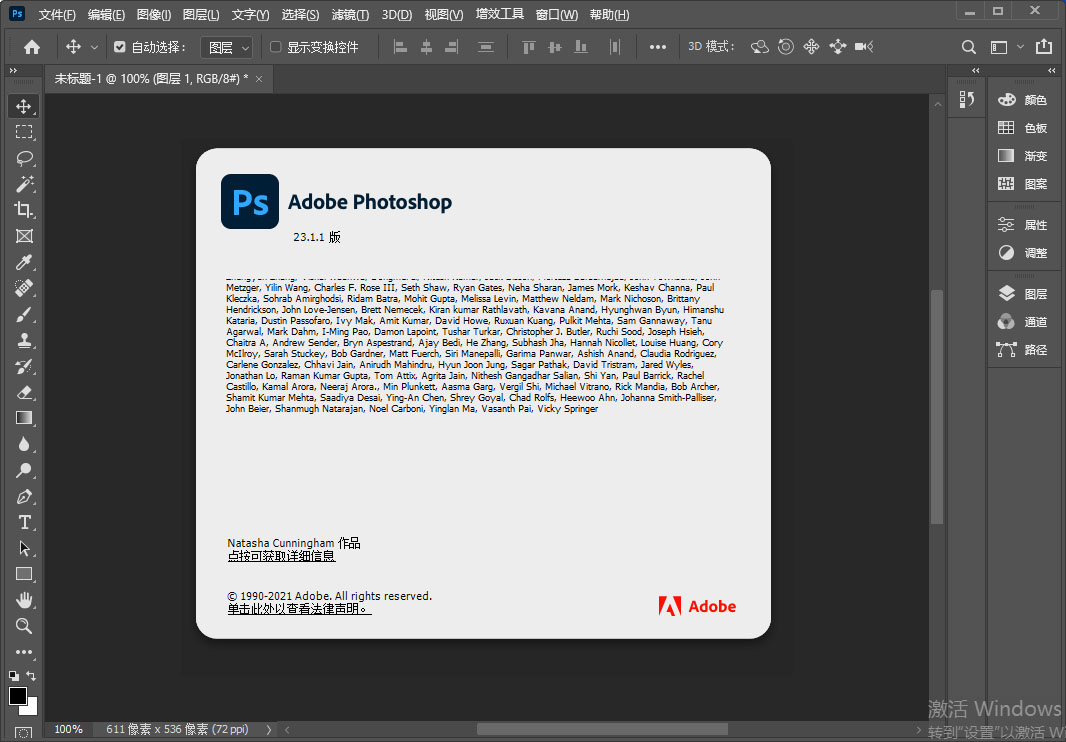The height and width of the screenshot is (742, 1066).
Task: Open the History panel icon
Action: 967,99
